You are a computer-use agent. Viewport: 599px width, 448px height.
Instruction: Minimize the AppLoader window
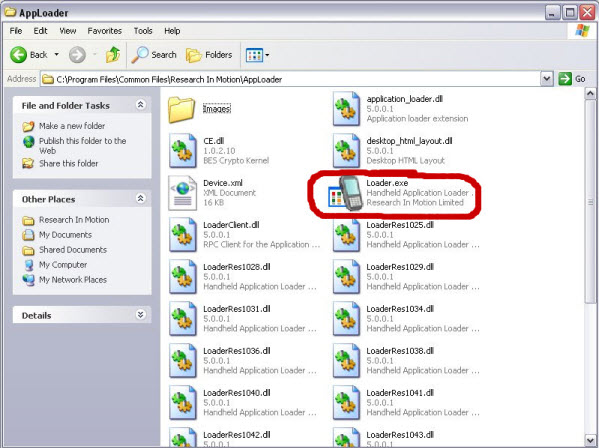tap(552, 13)
